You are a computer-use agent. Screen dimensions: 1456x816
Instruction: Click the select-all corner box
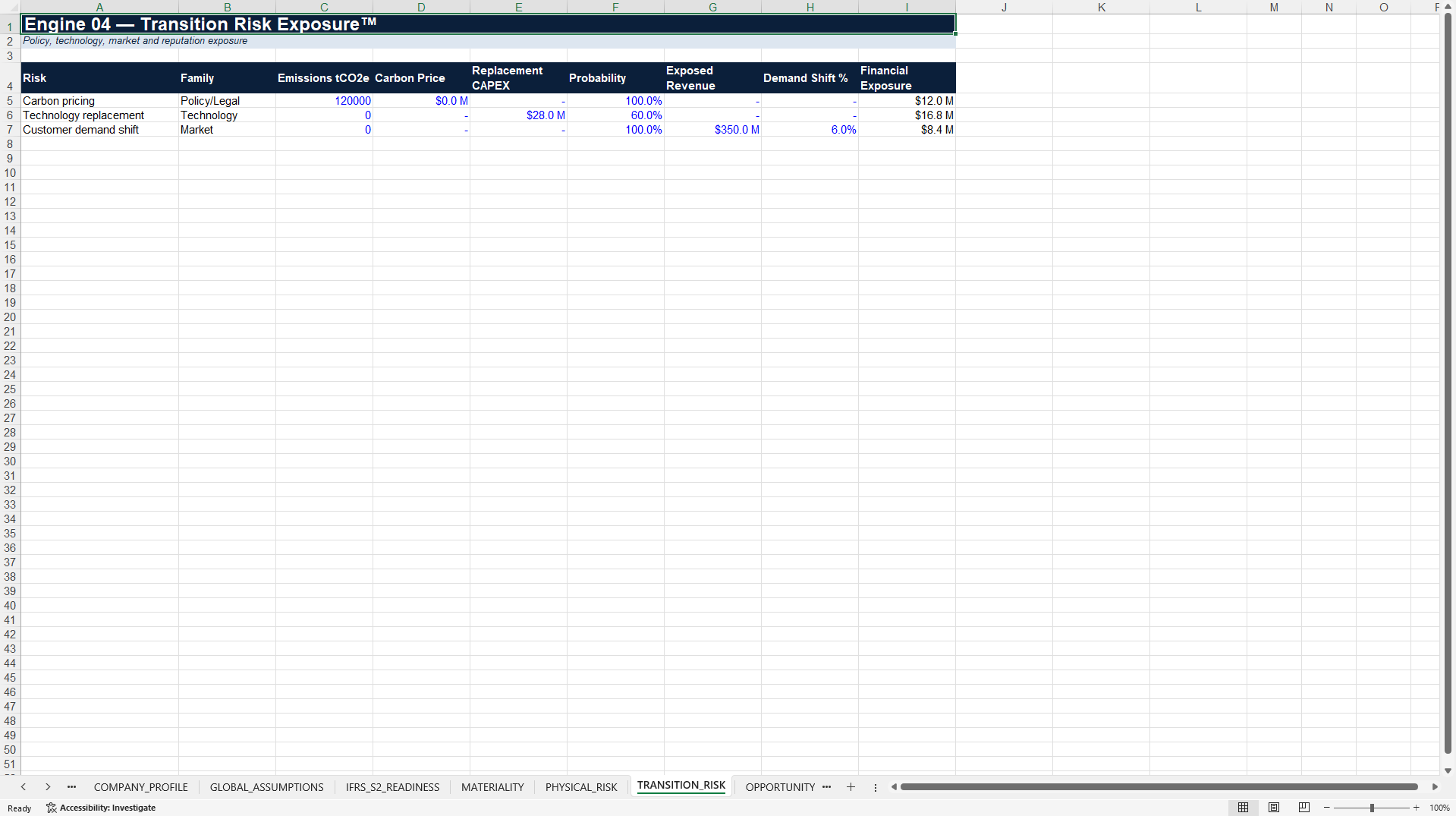pyautogui.click(x=10, y=7)
